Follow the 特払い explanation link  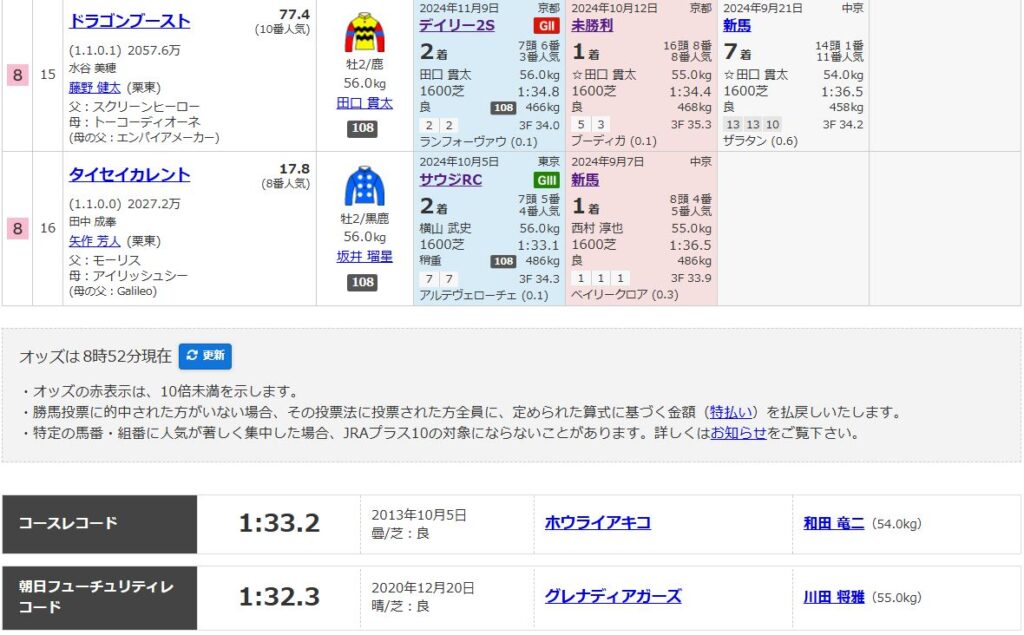(x=734, y=412)
